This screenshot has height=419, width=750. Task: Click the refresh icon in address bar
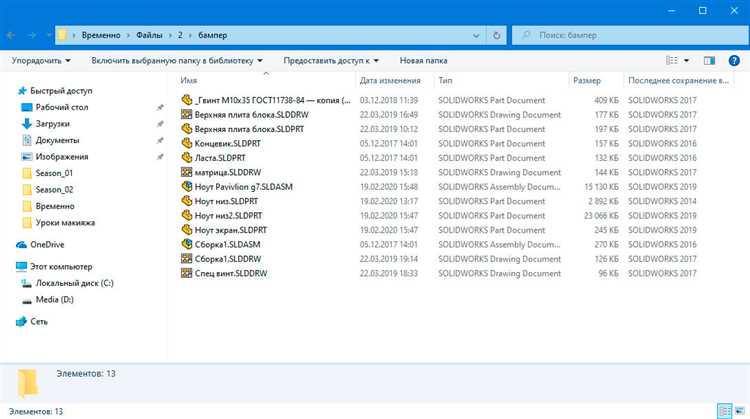pos(496,35)
